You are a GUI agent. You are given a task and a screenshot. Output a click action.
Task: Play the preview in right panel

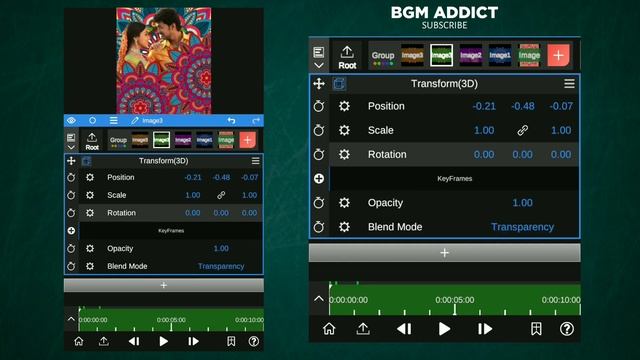click(x=444, y=329)
